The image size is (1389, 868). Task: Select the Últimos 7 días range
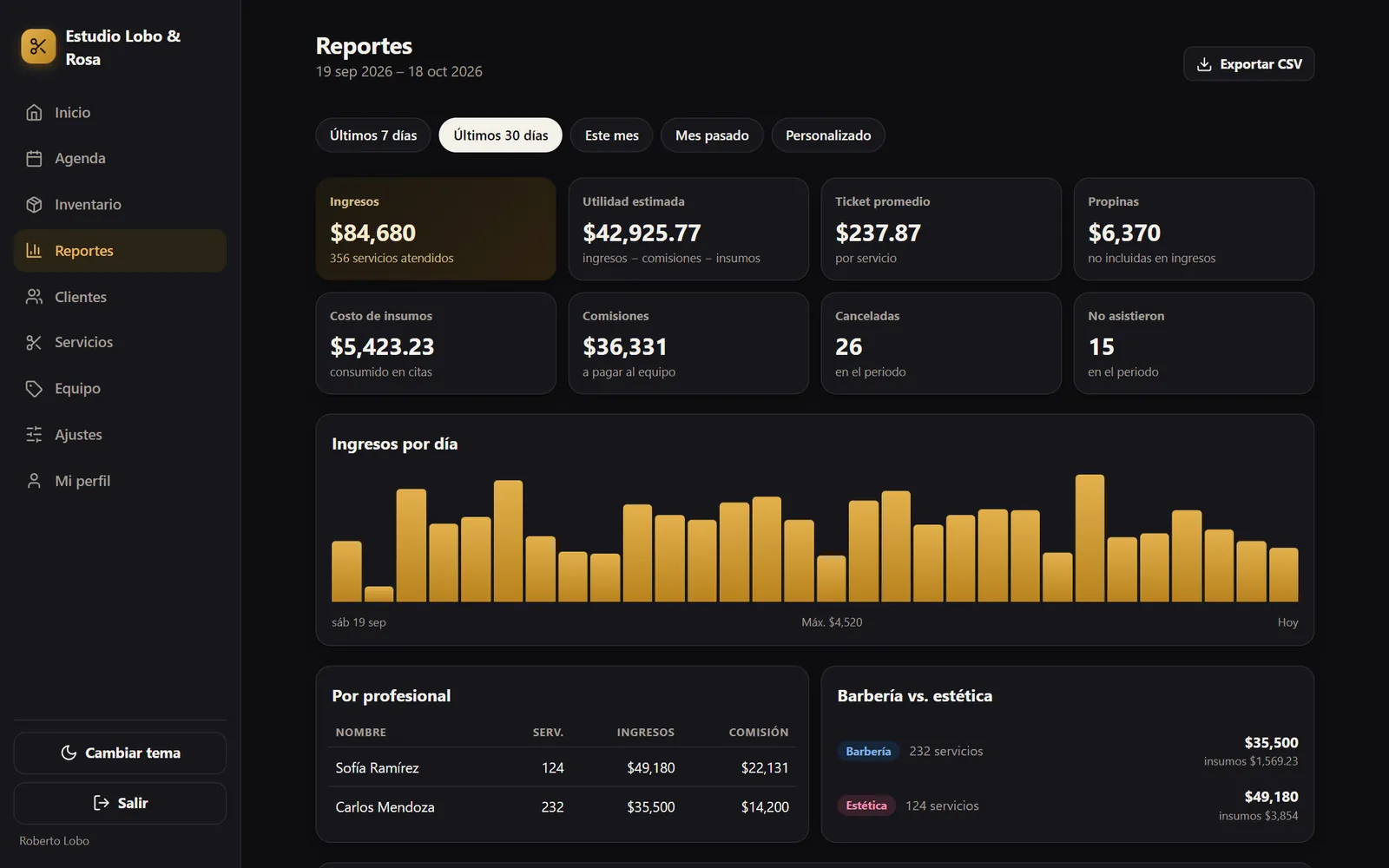coord(373,135)
